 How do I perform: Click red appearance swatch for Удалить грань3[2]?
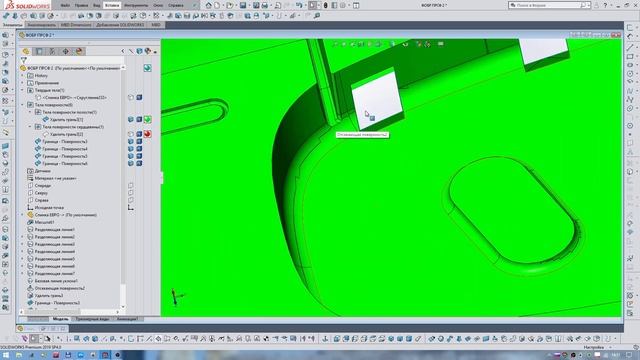pos(147,134)
